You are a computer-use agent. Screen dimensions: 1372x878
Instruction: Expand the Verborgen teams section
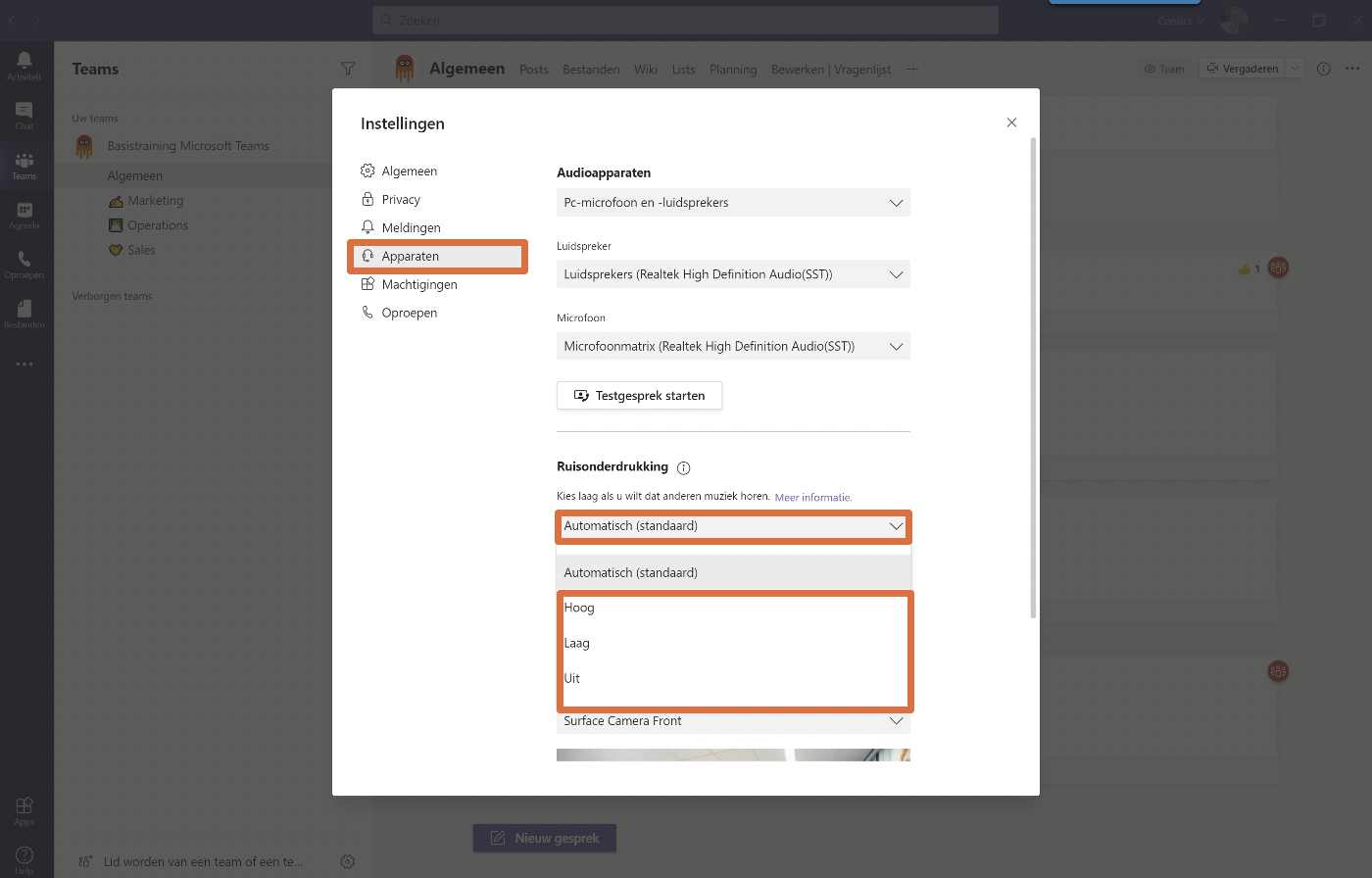point(112,296)
